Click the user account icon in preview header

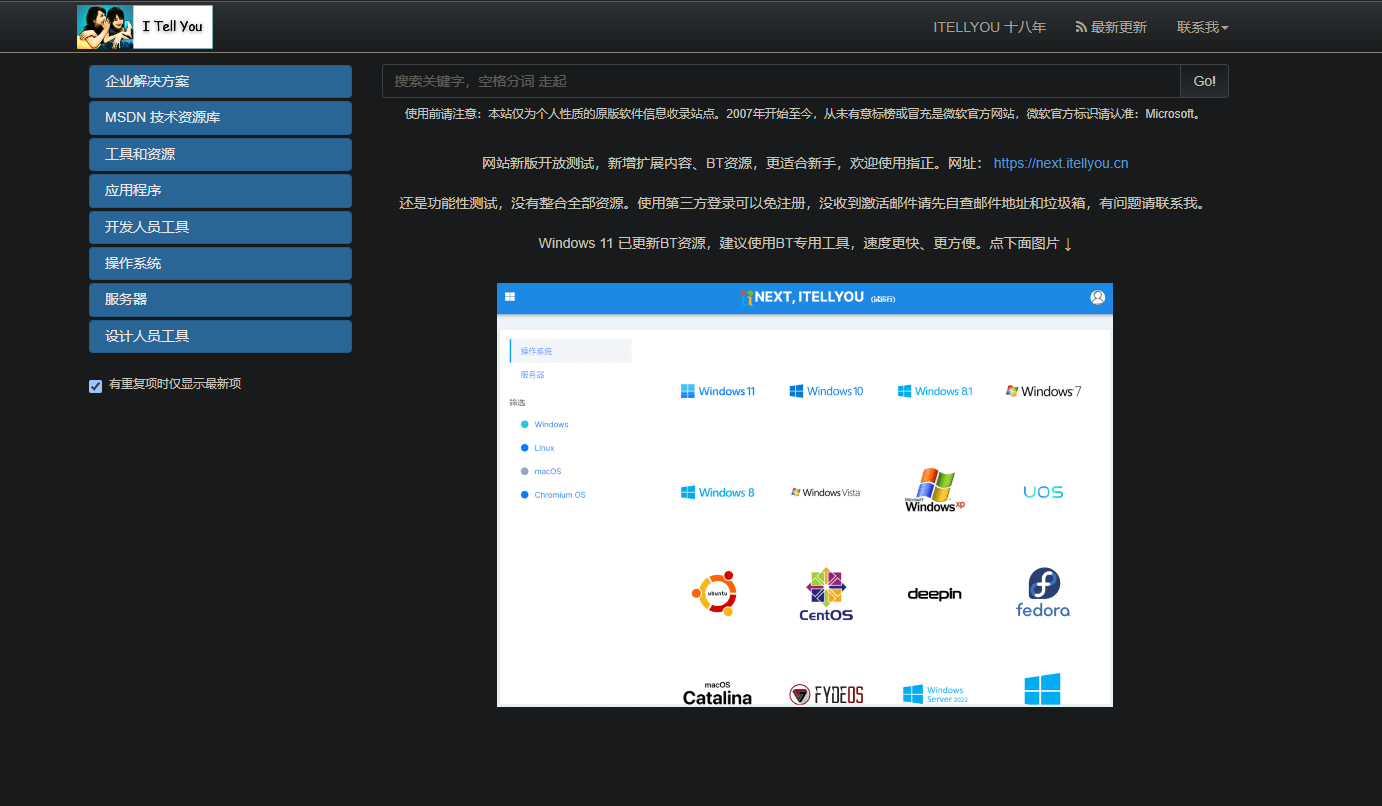pos(1097,297)
